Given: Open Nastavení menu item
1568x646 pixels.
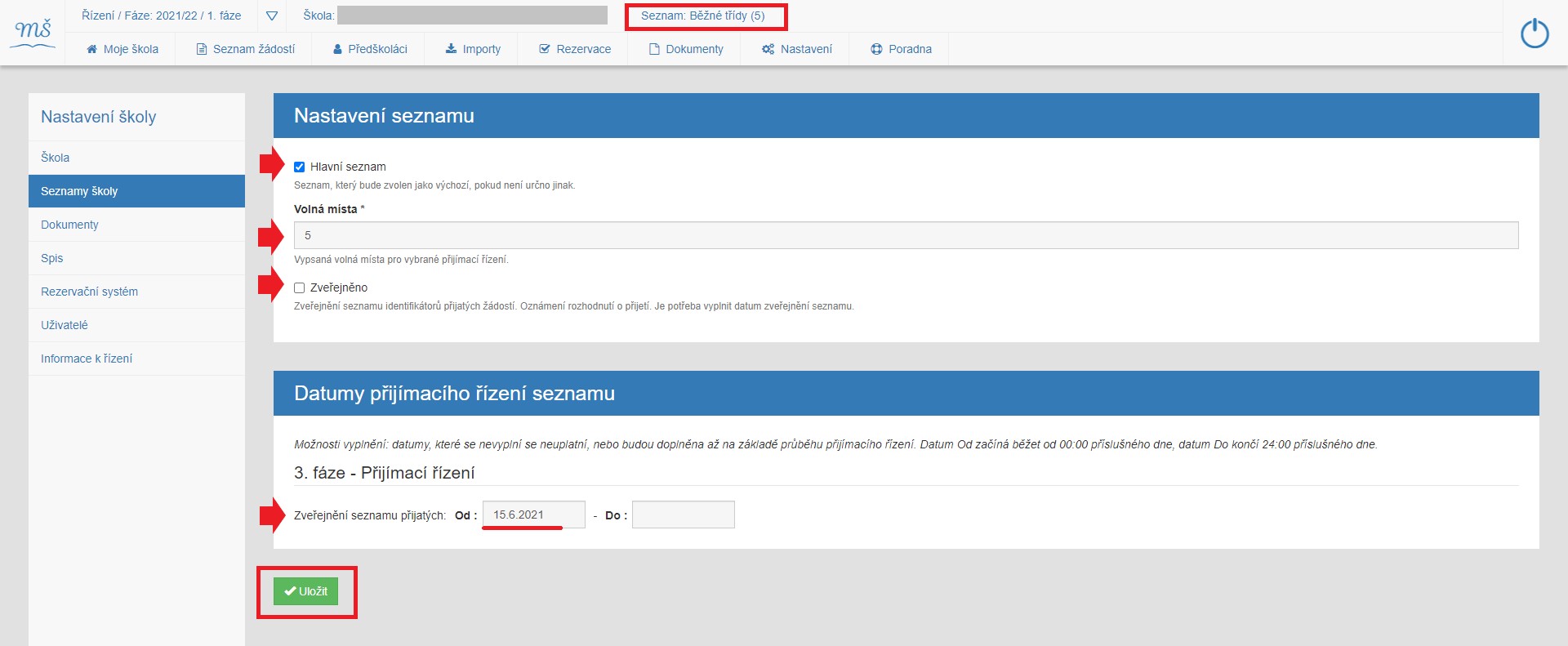Looking at the screenshot, I should click(x=796, y=49).
